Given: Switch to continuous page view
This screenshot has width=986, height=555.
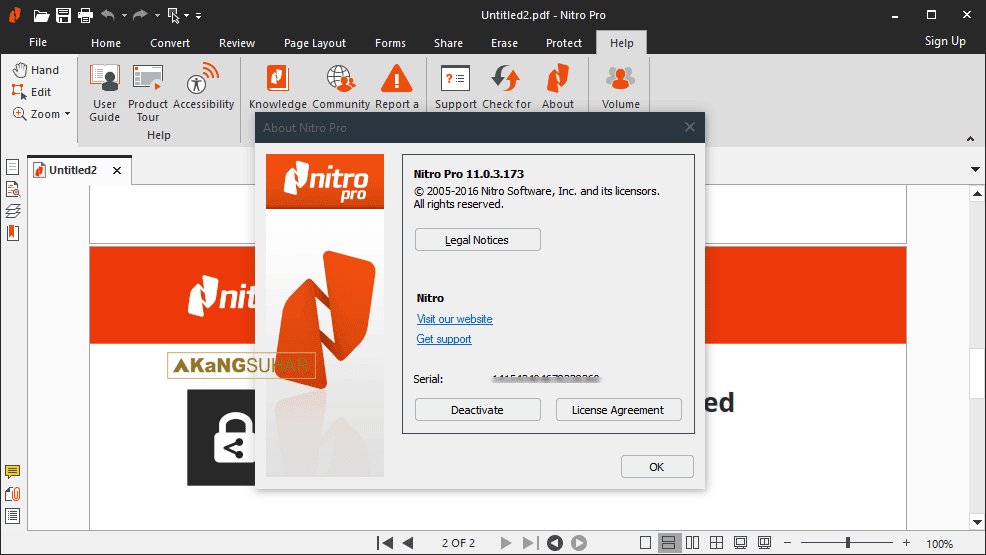Looking at the screenshot, I should (x=669, y=542).
